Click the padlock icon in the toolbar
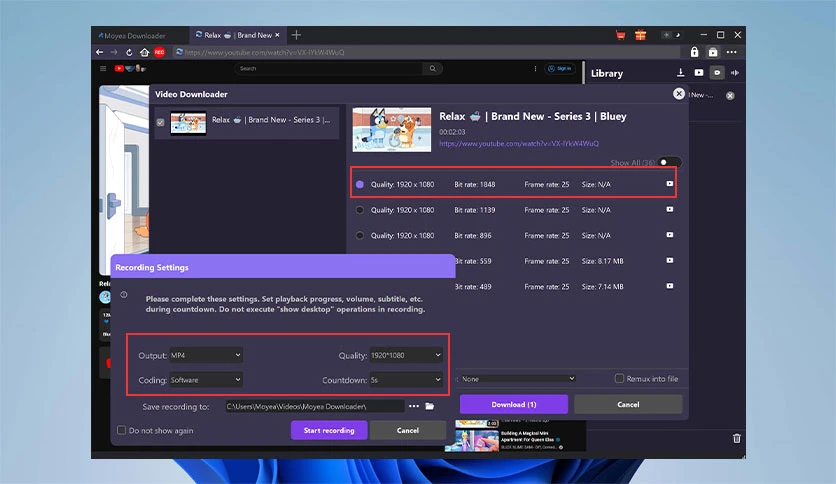Screen dimensions: 836x484 pos(694,52)
